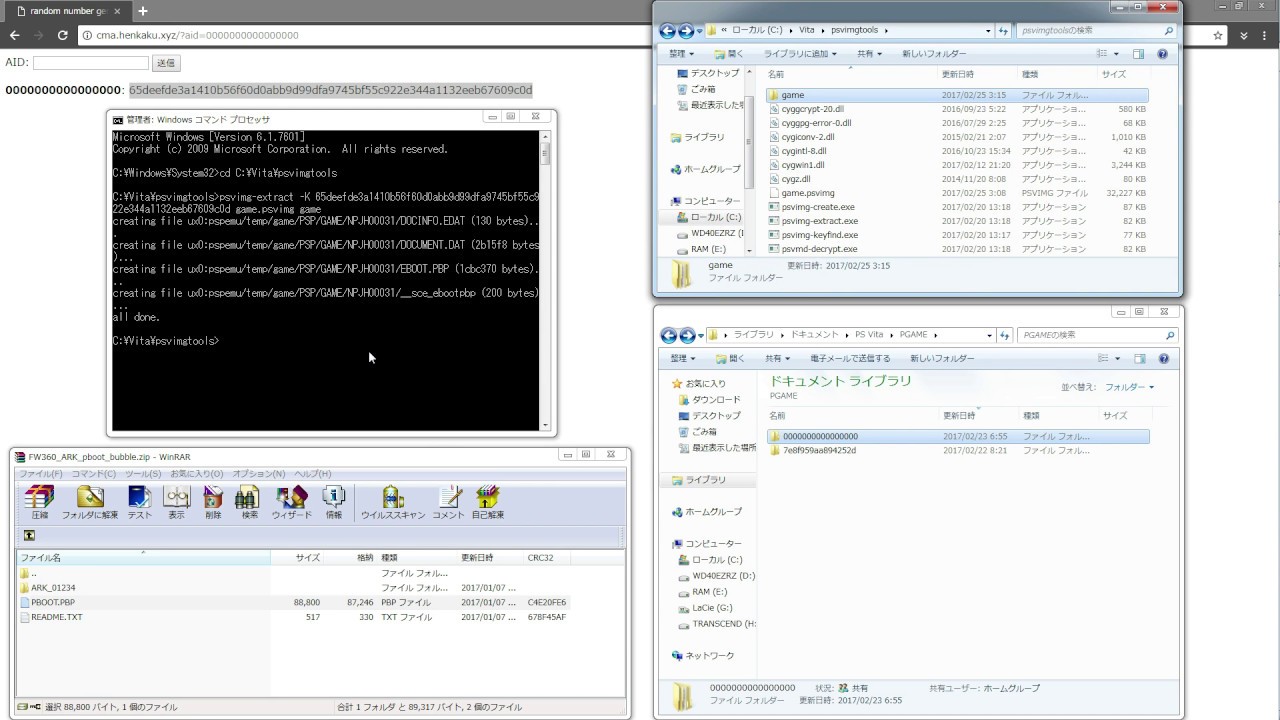Open view options dropdown in psvimgtools window
The image size is (1280, 720).
(x=1117, y=54)
